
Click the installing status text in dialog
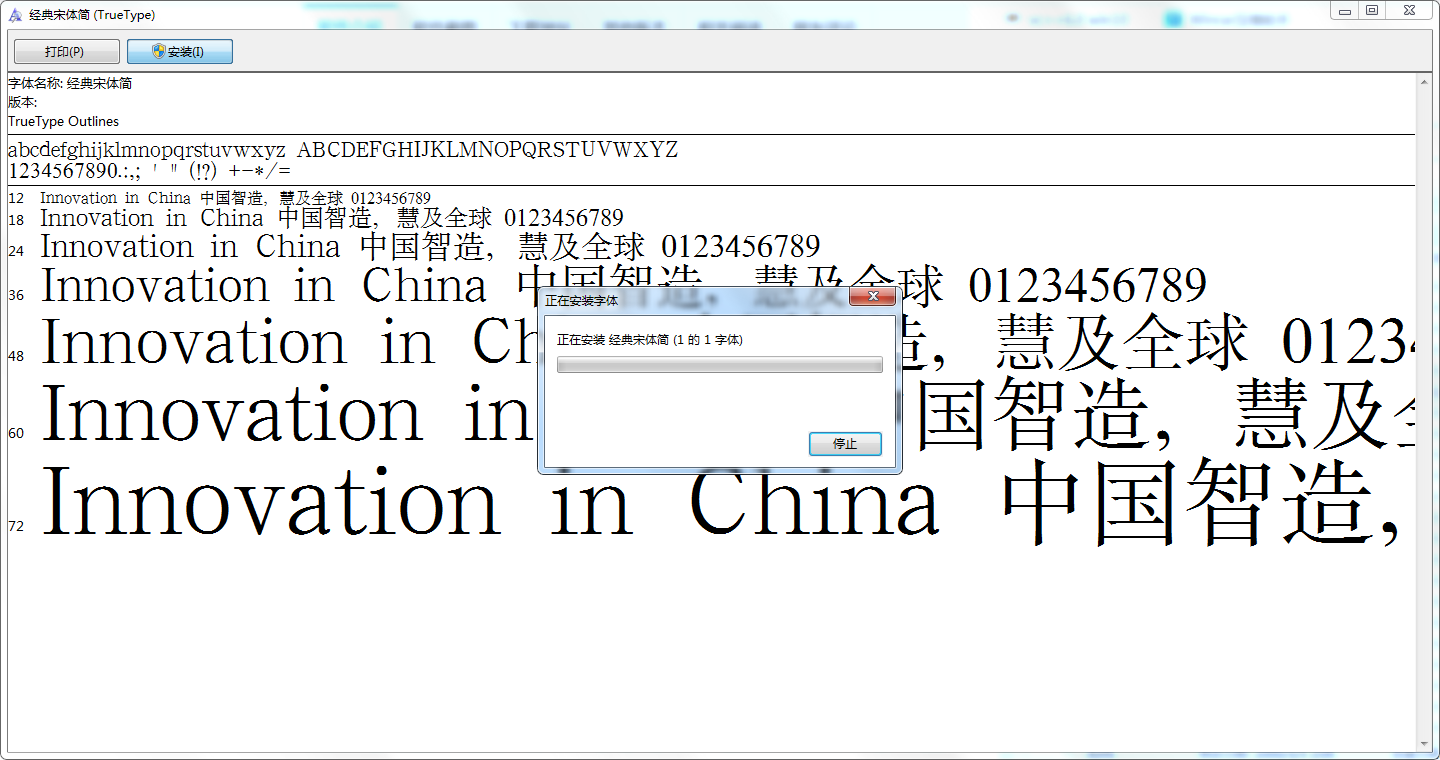tap(649, 340)
